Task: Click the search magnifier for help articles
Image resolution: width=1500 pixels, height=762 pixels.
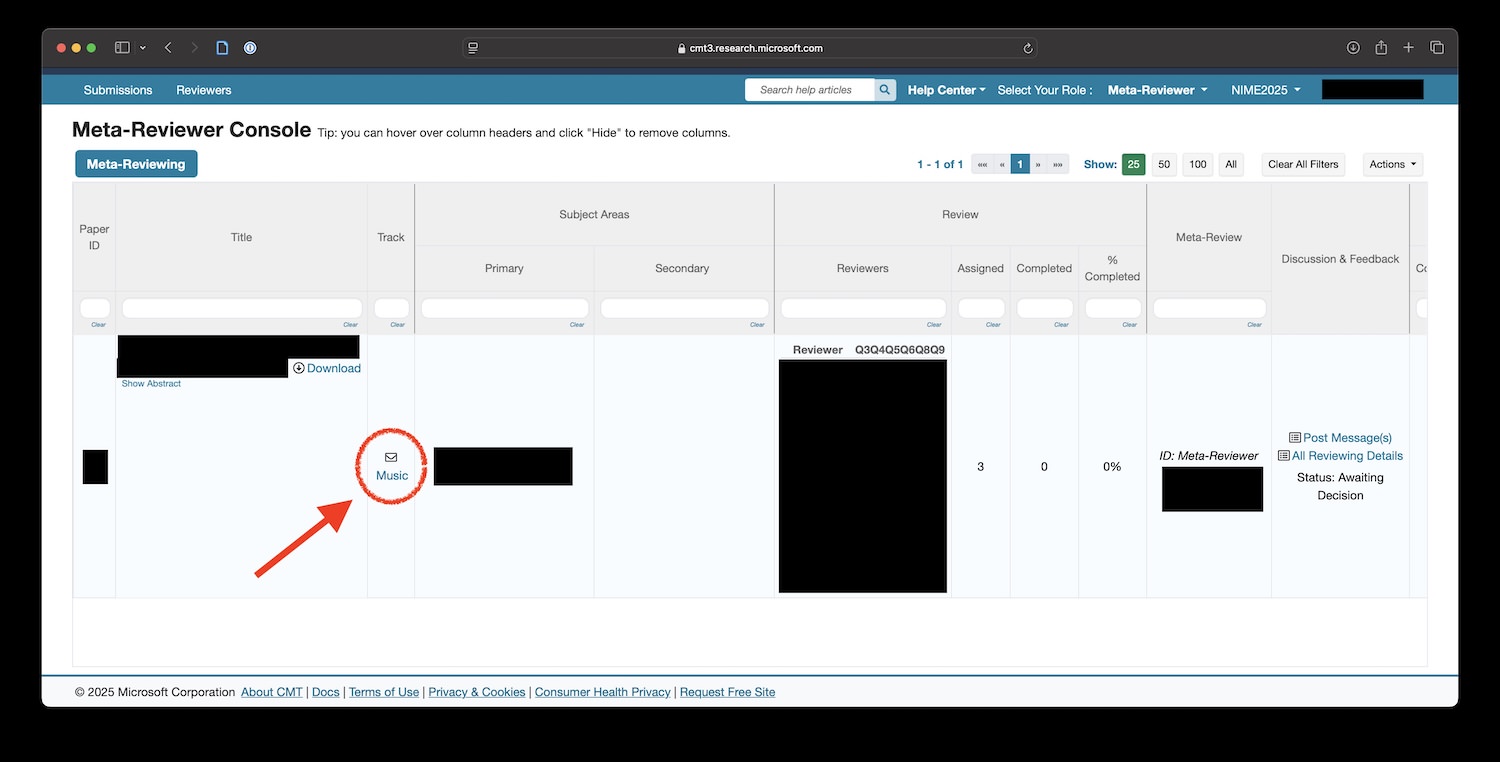Action: point(884,89)
